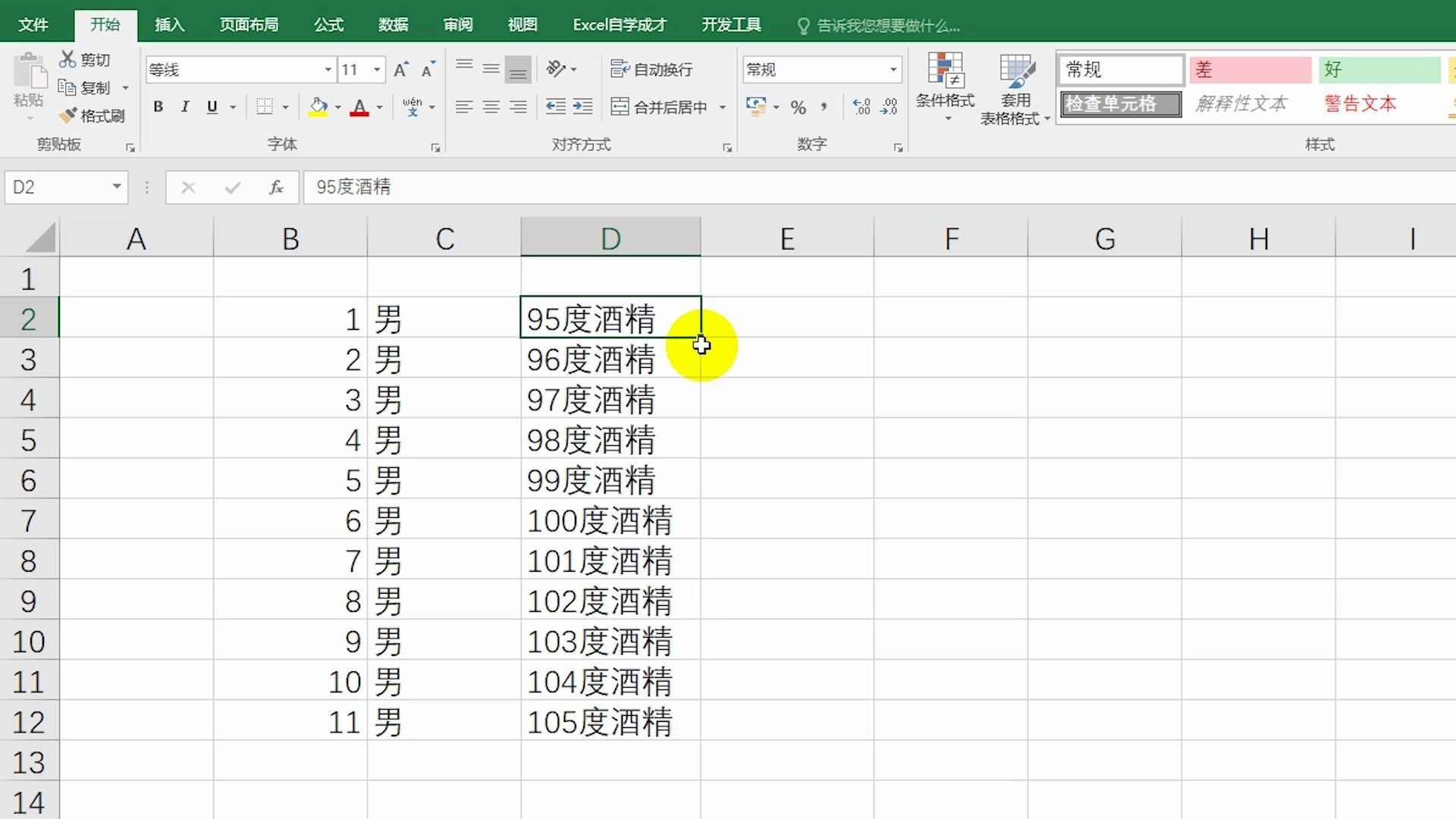Toggle italic formatting
The image size is (1456, 819).
pyautogui.click(x=184, y=107)
